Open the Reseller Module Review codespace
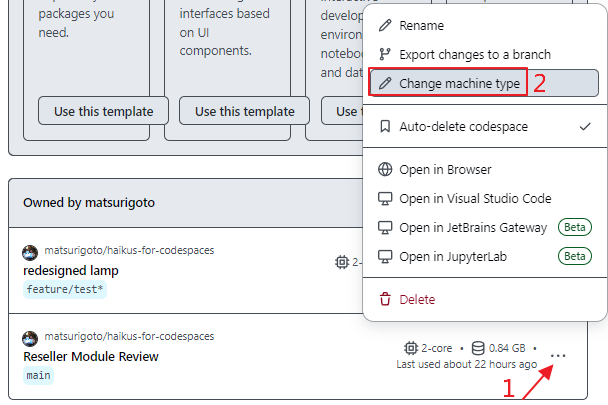This screenshot has height=405, width=608. [x=91, y=356]
